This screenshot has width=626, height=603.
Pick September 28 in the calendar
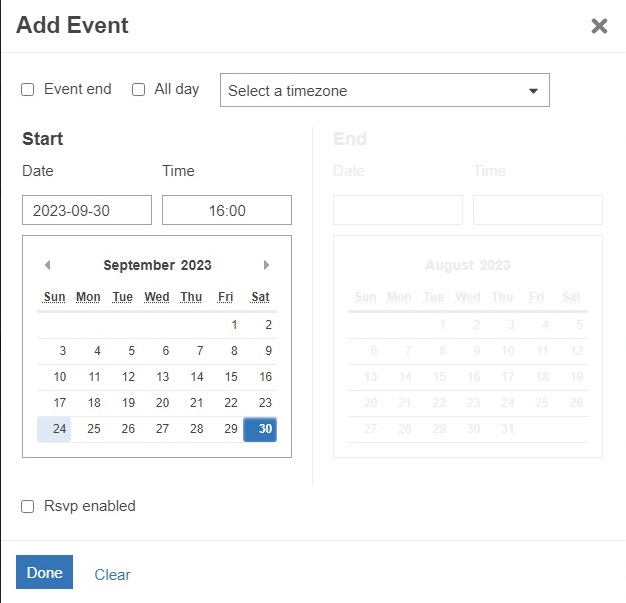point(197,429)
